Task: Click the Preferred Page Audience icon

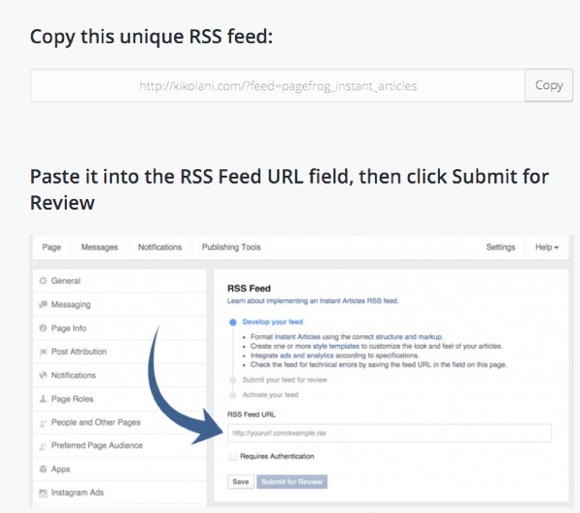Action: click(x=43, y=446)
